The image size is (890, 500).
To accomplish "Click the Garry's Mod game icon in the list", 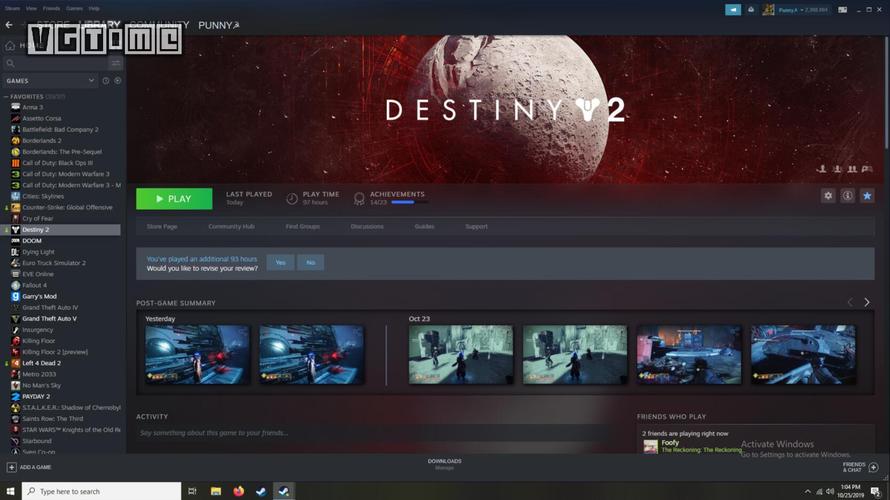I will click(16, 296).
